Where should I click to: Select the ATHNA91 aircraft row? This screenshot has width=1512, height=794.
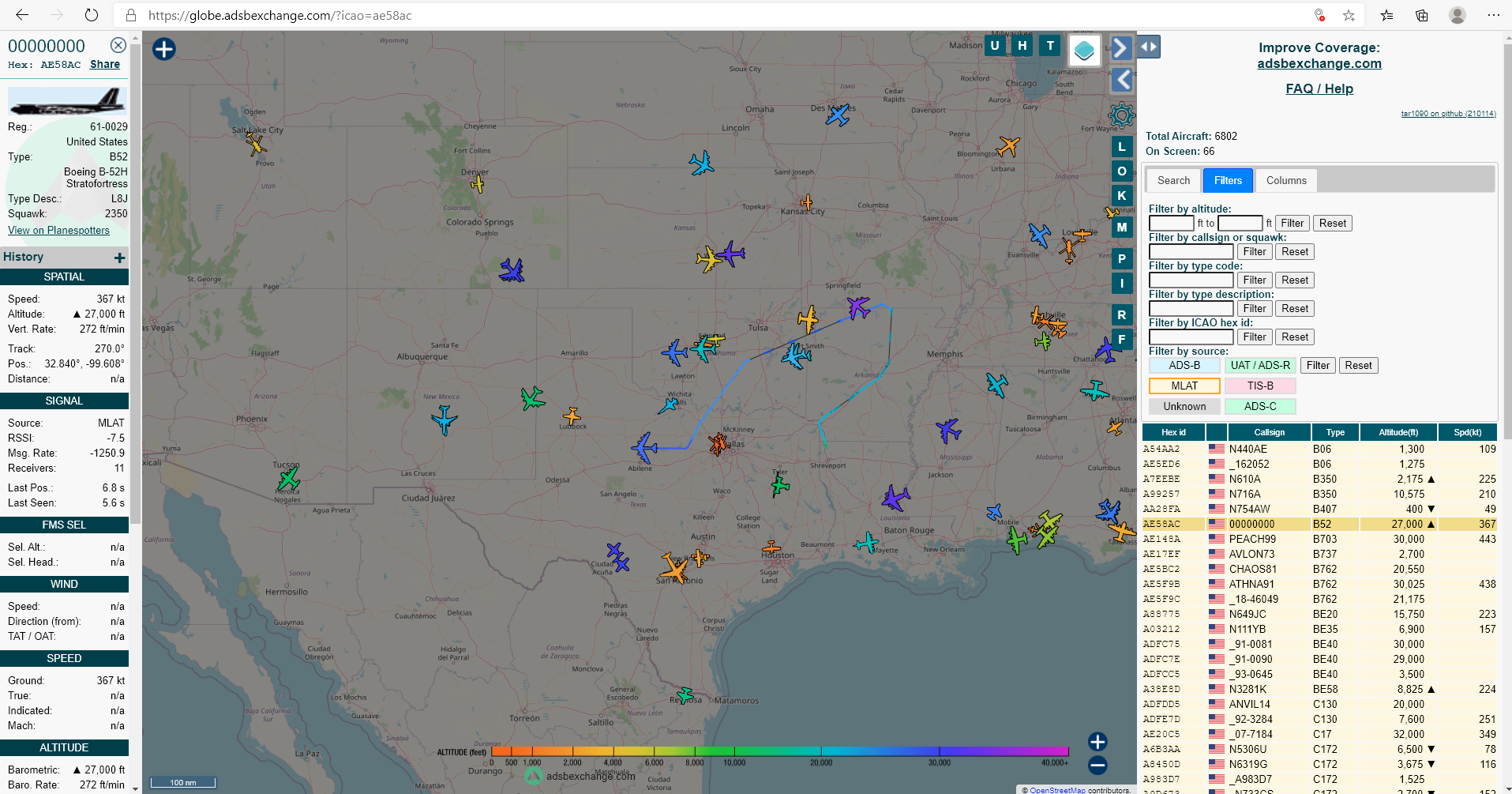point(1319,584)
